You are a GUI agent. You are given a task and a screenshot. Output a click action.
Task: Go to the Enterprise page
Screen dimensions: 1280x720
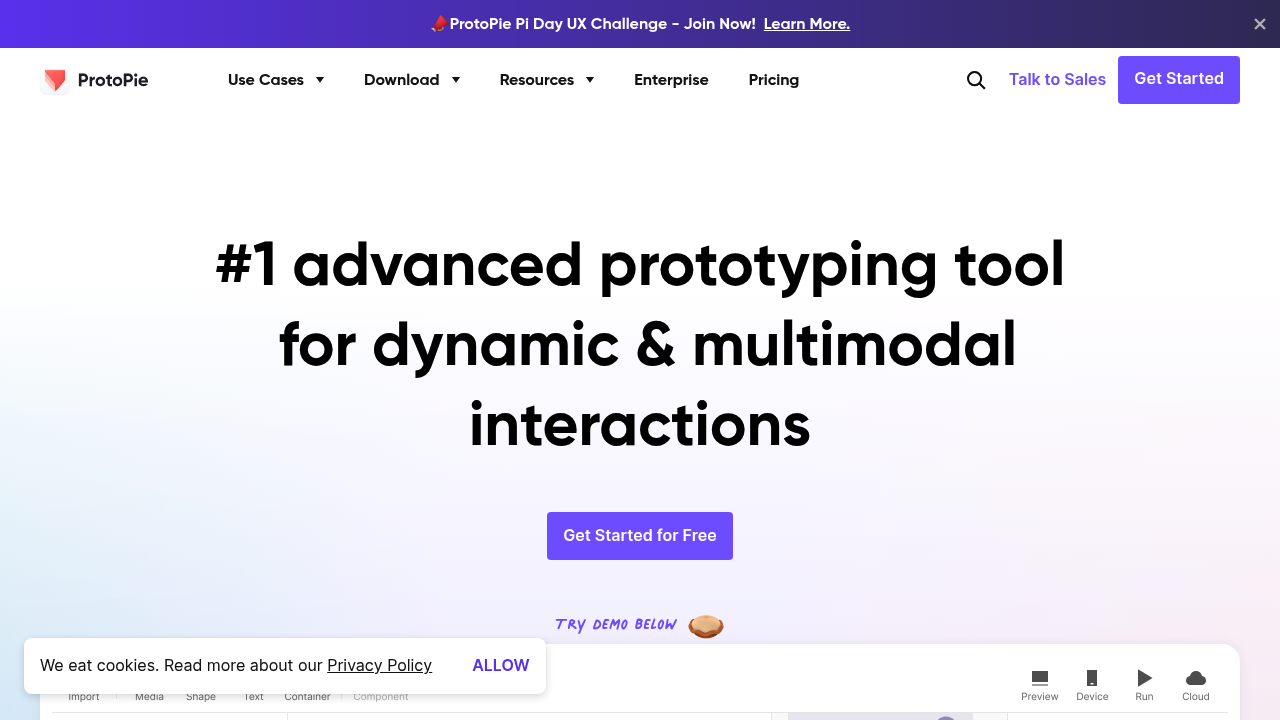coord(671,80)
